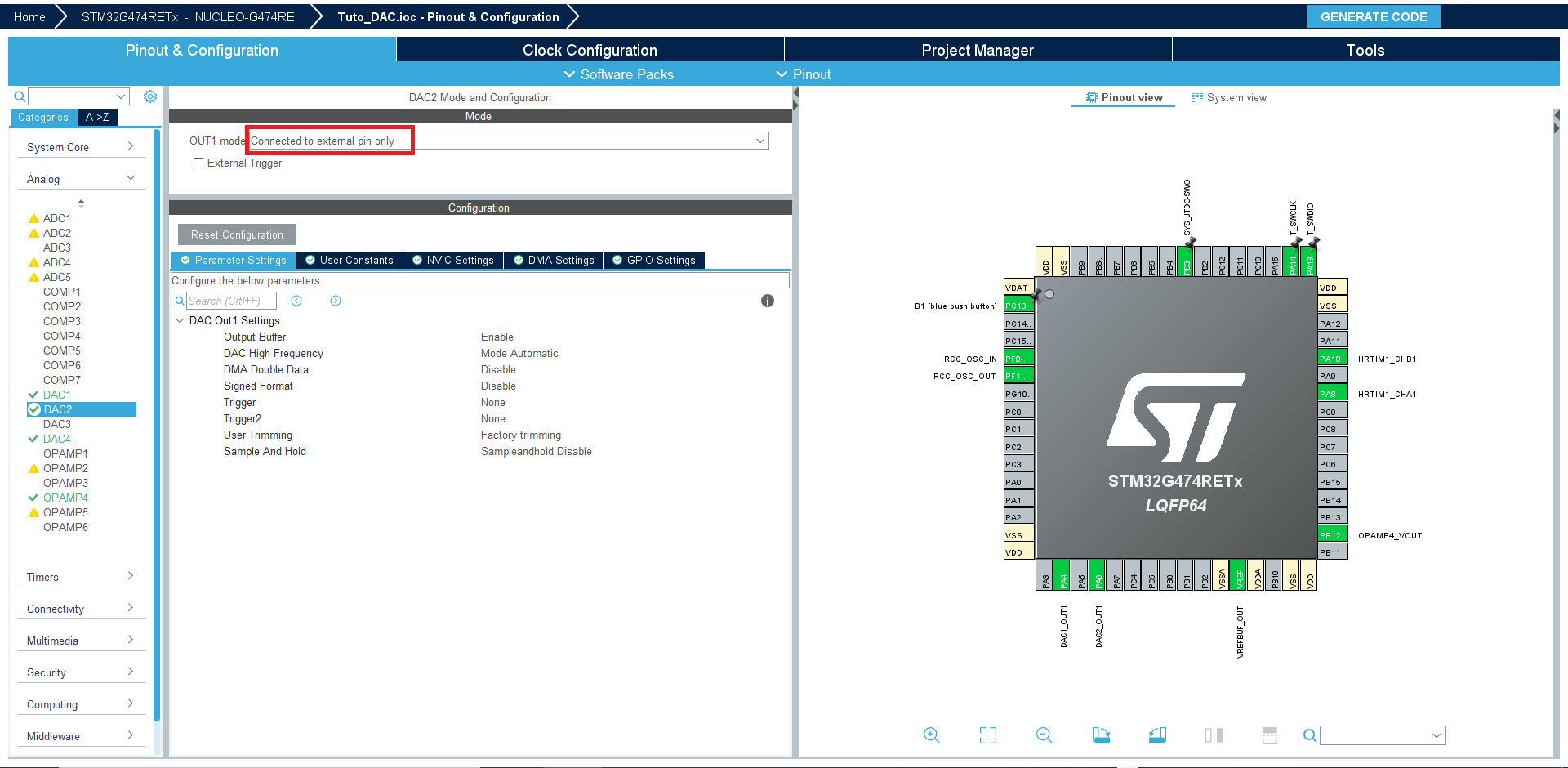Select pin PB12 OPAMP4_VOUT on the chip
The image size is (1568, 768).
coord(1333,535)
